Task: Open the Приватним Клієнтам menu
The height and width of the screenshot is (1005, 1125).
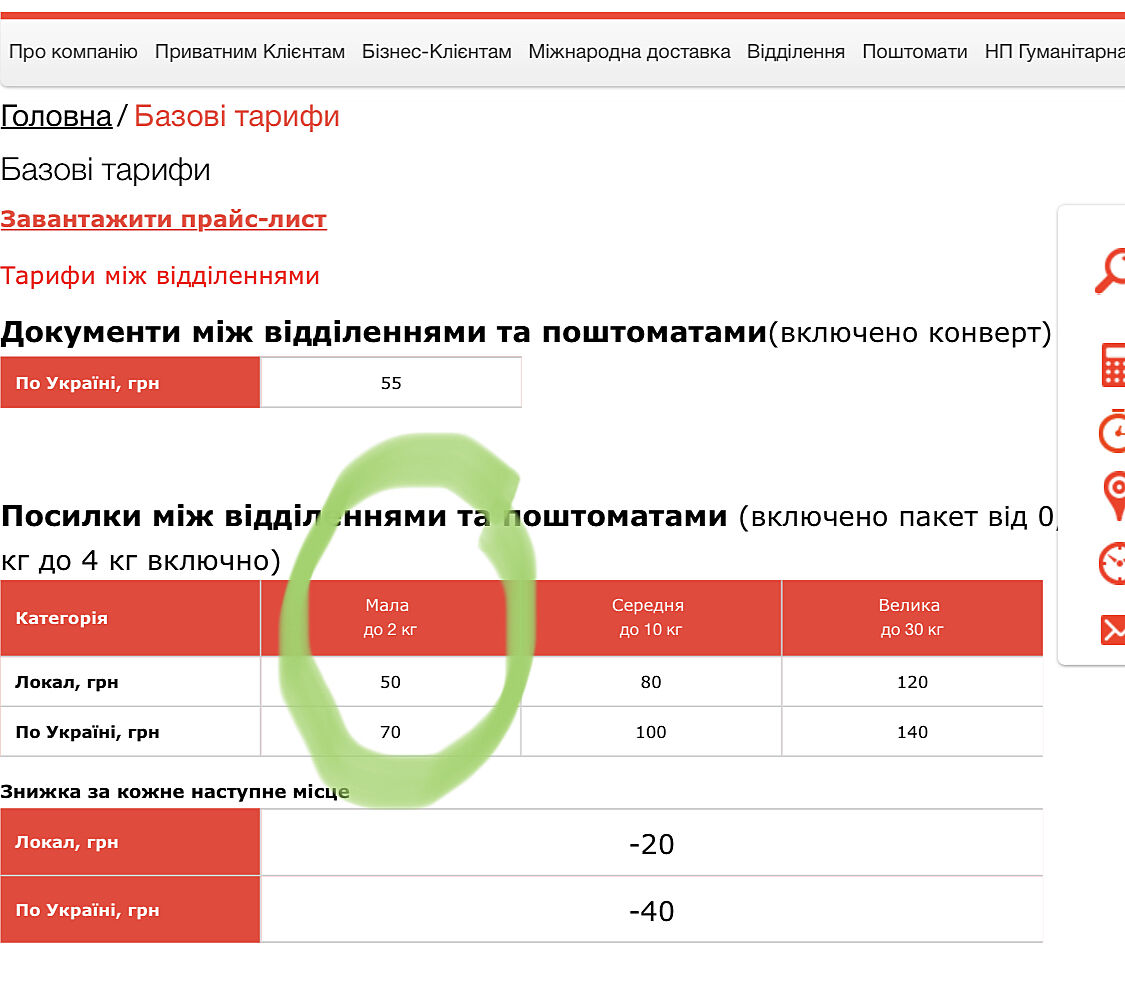Action: pyautogui.click(x=249, y=52)
